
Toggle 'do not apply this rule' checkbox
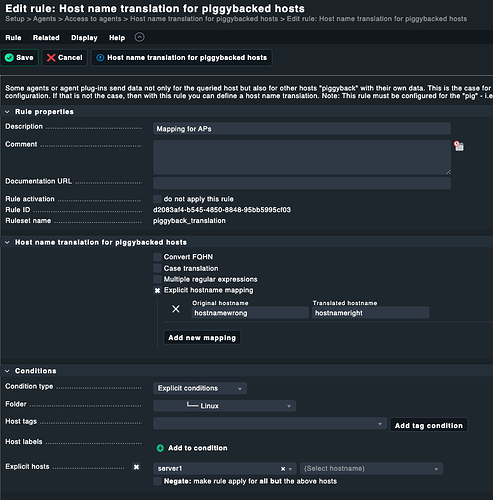(x=157, y=199)
